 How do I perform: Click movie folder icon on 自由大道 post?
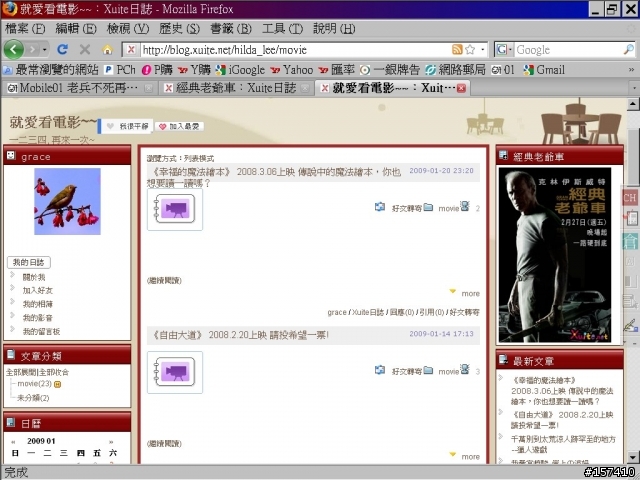click(428, 370)
